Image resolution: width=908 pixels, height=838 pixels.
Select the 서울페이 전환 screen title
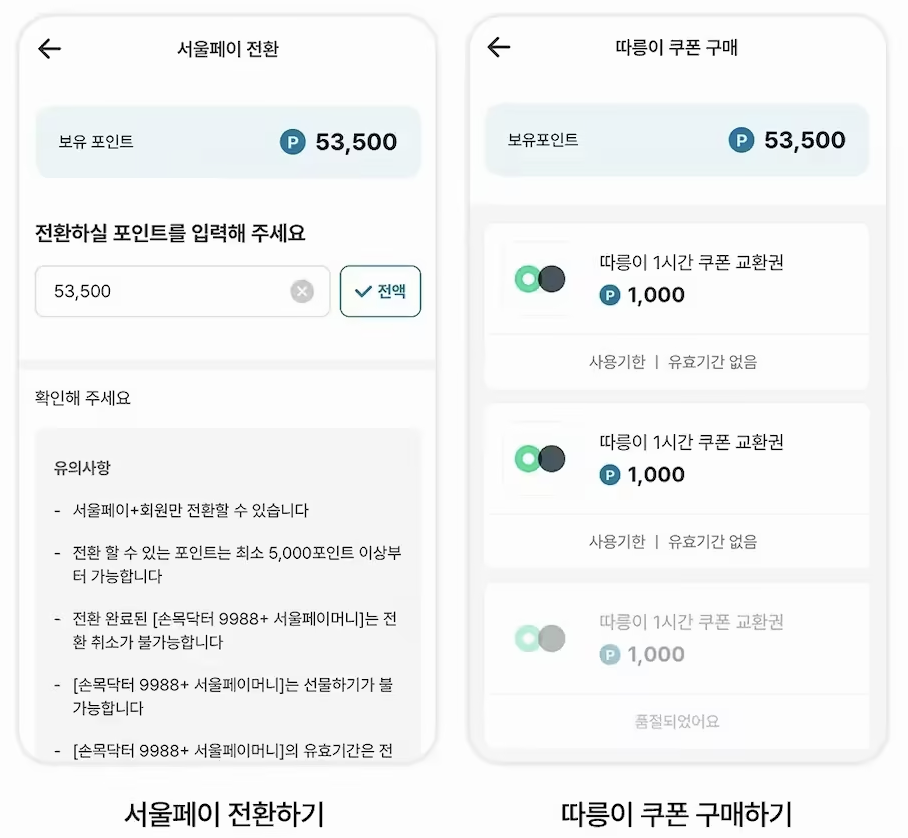pyautogui.click(x=228, y=48)
